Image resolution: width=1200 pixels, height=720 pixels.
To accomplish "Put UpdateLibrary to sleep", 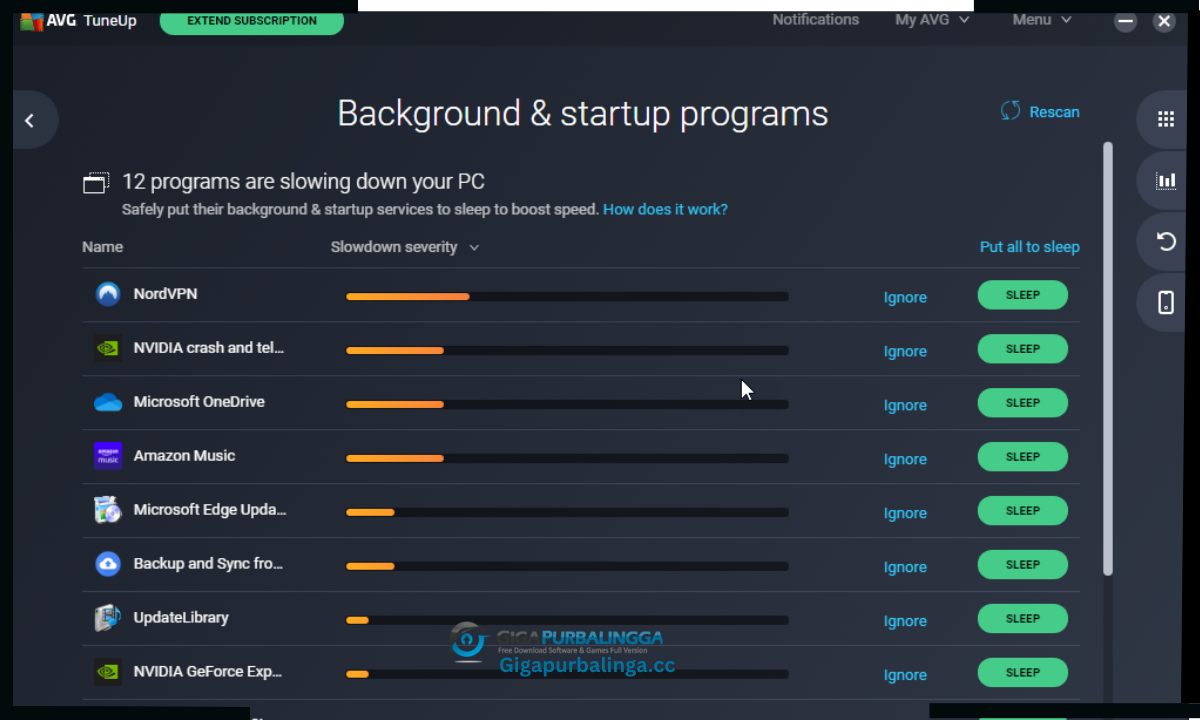I will click(x=1022, y=619).
